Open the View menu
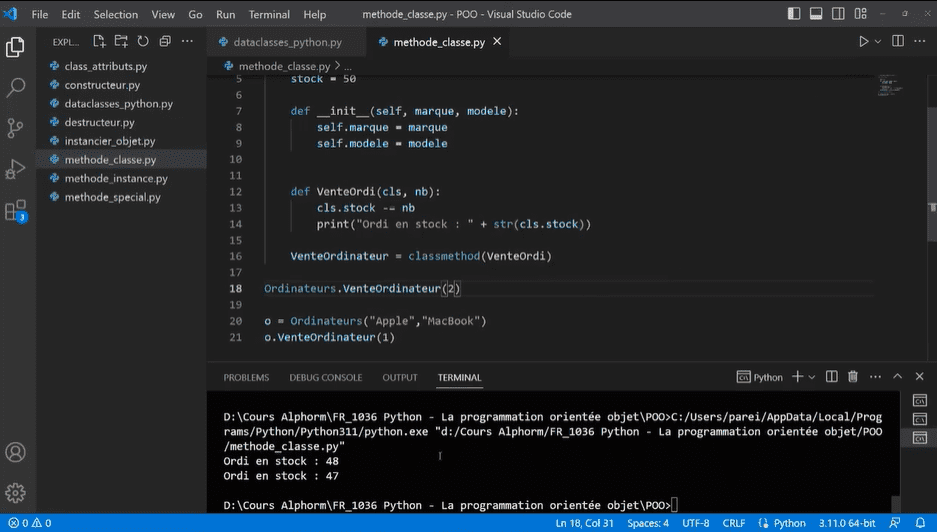The width and height of the screenshot is (937, 532). tap(163, 14)
